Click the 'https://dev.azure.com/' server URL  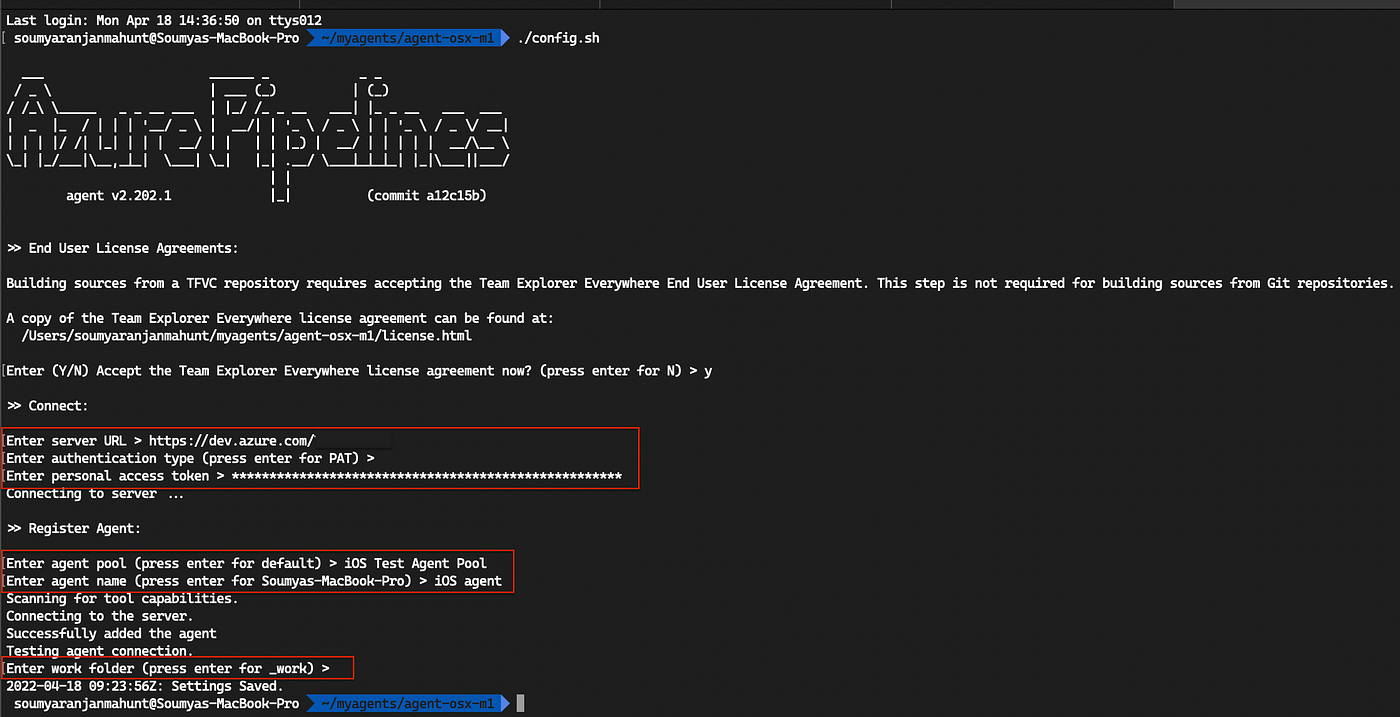pos(232,441)
